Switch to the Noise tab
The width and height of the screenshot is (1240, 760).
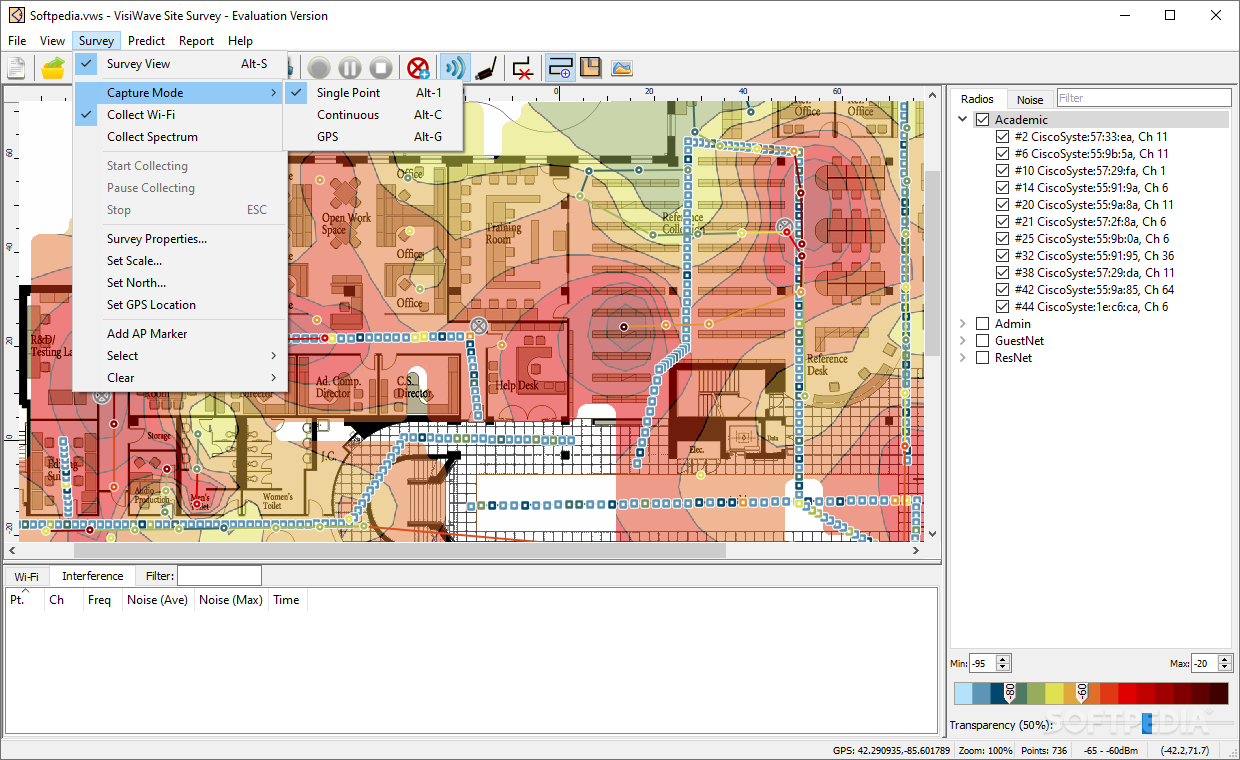pos(1030,99)
